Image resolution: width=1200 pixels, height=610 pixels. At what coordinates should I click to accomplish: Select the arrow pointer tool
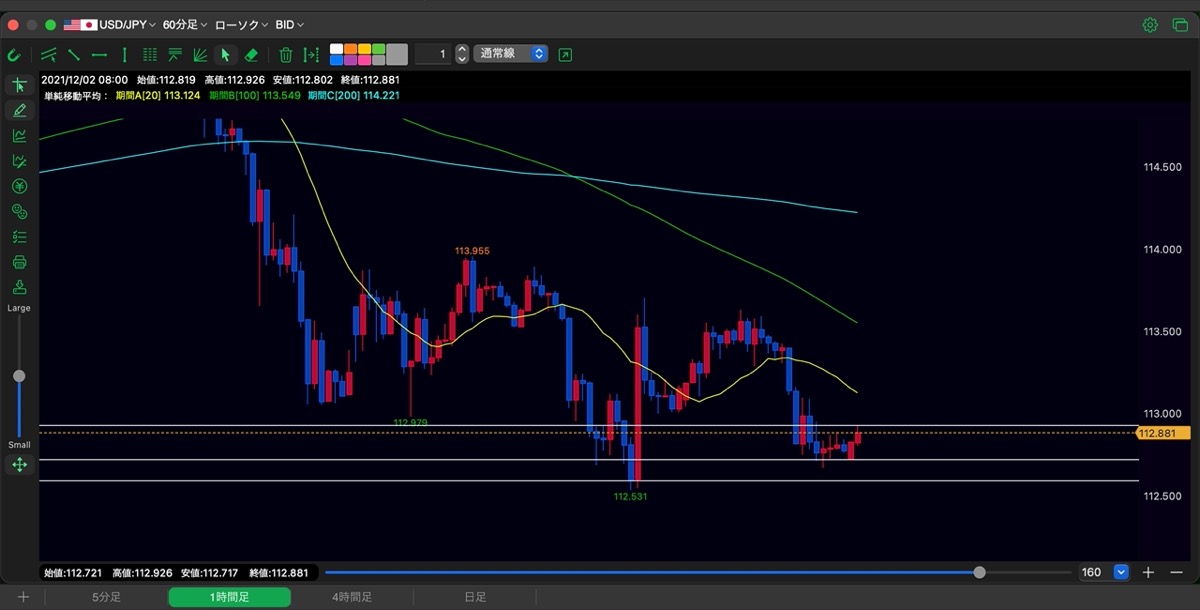point(225,54)
